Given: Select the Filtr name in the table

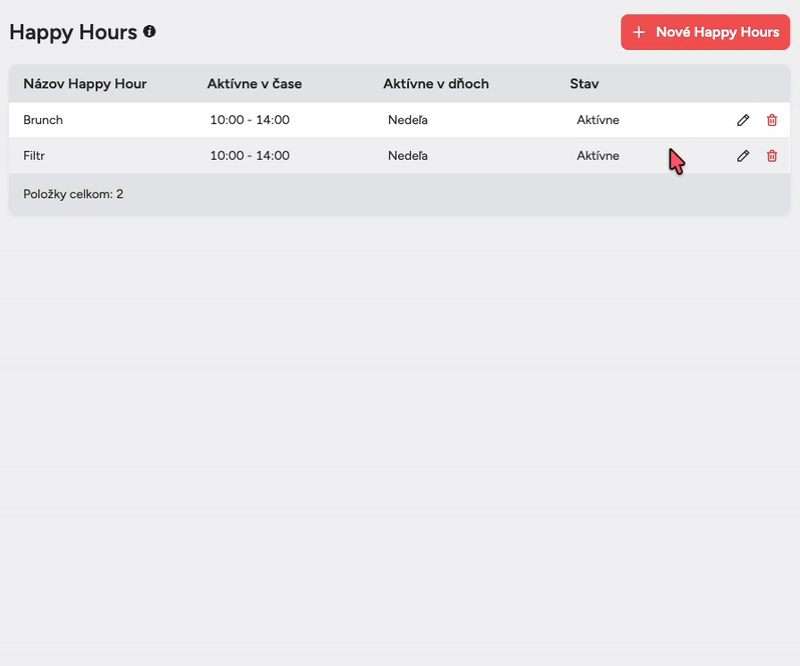Looking at the screenshot, I should pos(36,156).
